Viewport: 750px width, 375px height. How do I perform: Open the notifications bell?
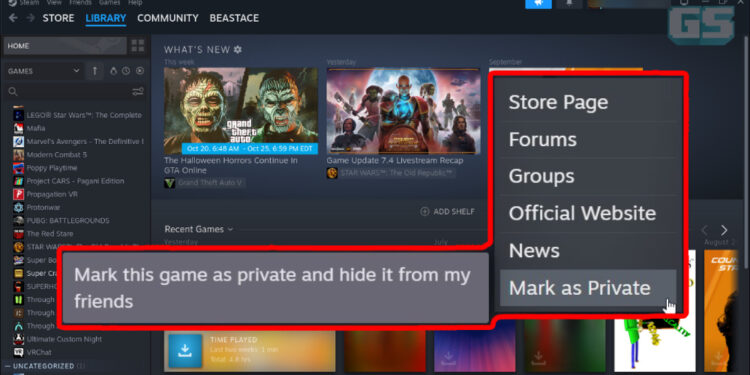tap(570, 3)
